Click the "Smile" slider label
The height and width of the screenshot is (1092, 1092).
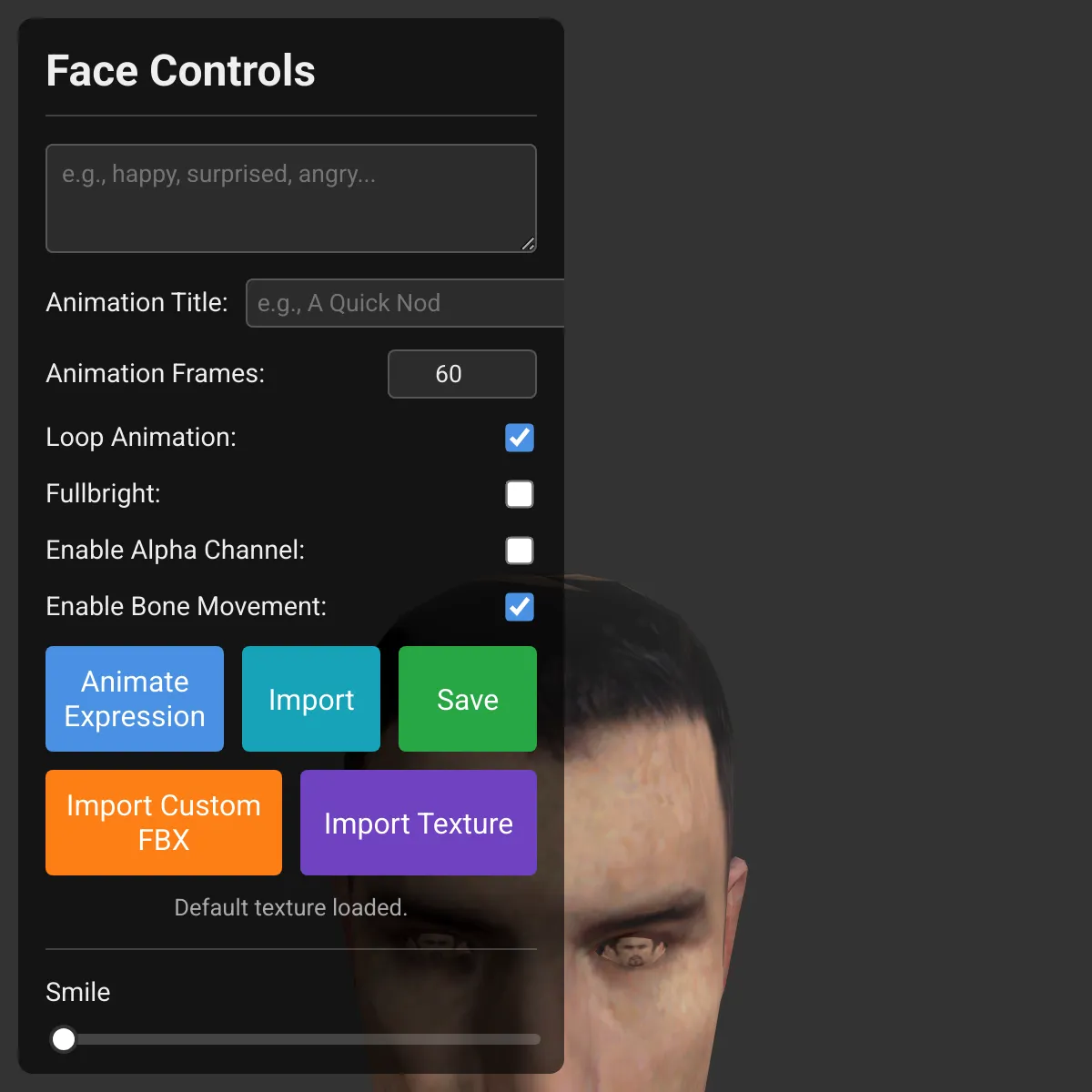78,992
